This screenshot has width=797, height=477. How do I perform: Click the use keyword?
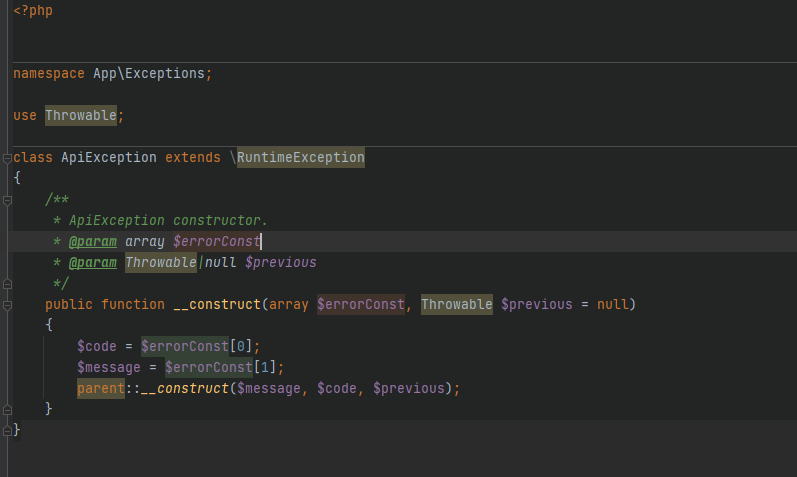[25, 115]
